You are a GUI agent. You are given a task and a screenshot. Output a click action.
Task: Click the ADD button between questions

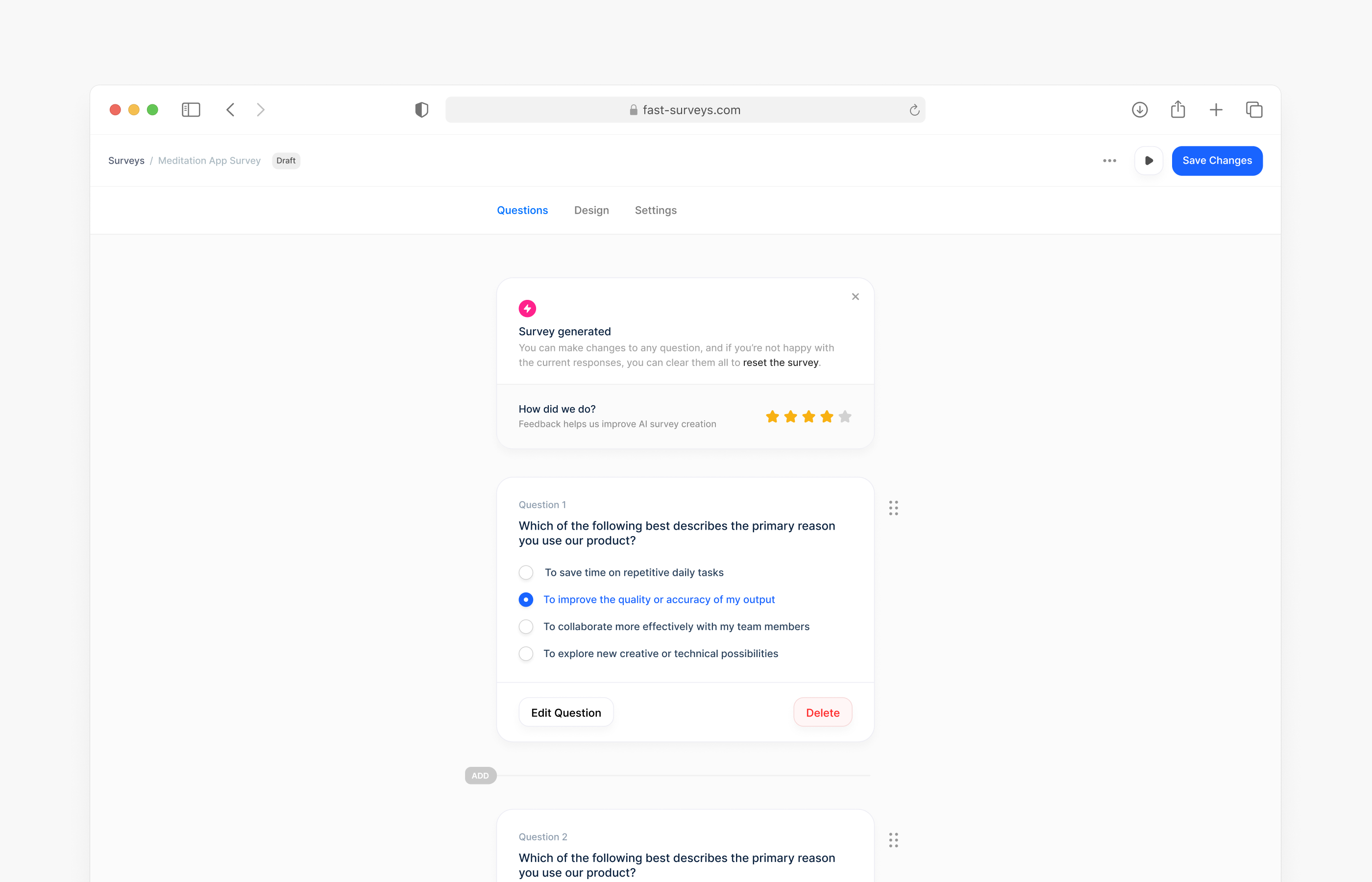click(x=480, y=776)
